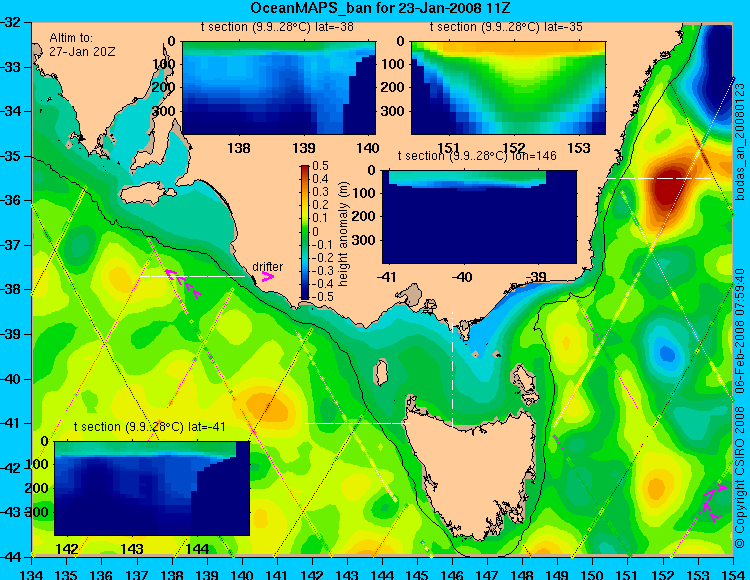Viewport: 750px width, 580px height.
Task: Click the -38 latitude tick on the left axis
Action: [11, 290]
